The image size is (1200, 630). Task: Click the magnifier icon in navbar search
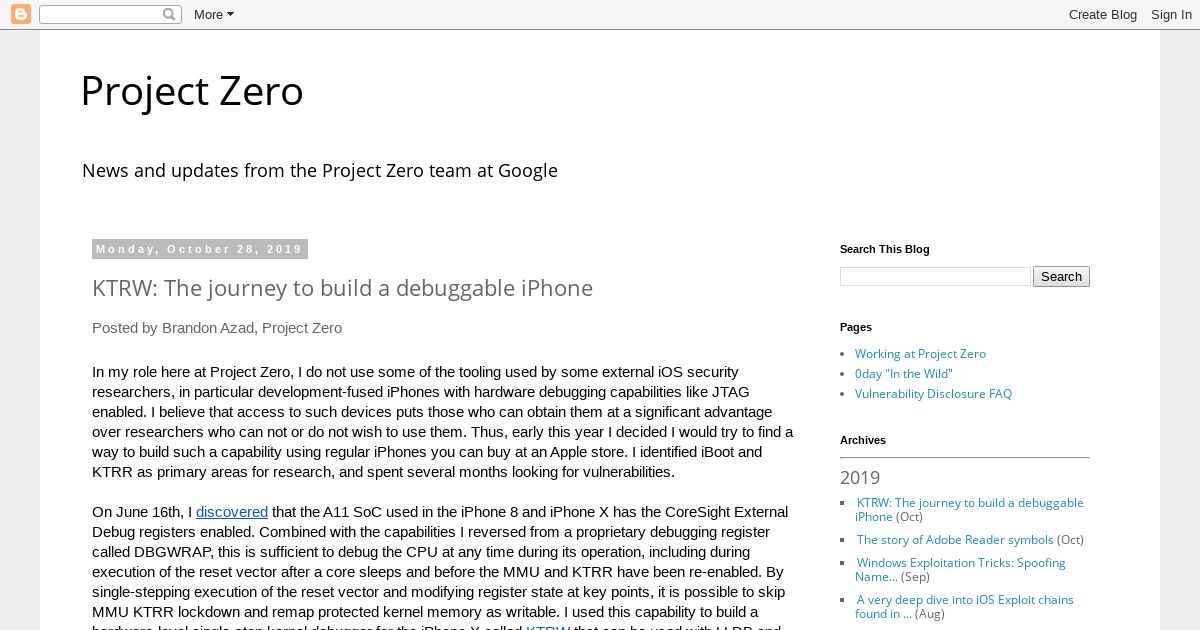pyautogui.click(x=169, y=14)
